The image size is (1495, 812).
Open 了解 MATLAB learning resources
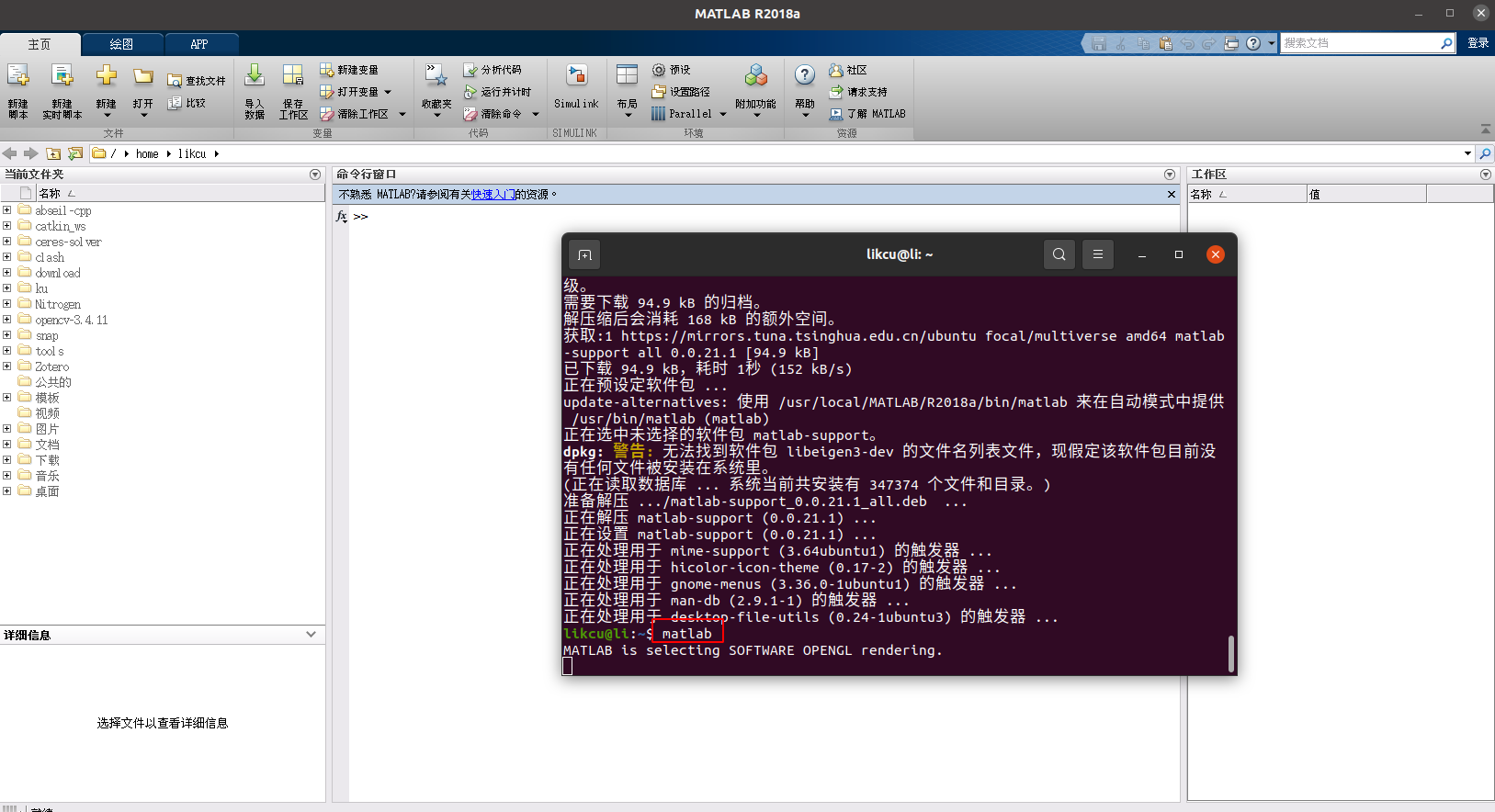[x=867, y=114]
